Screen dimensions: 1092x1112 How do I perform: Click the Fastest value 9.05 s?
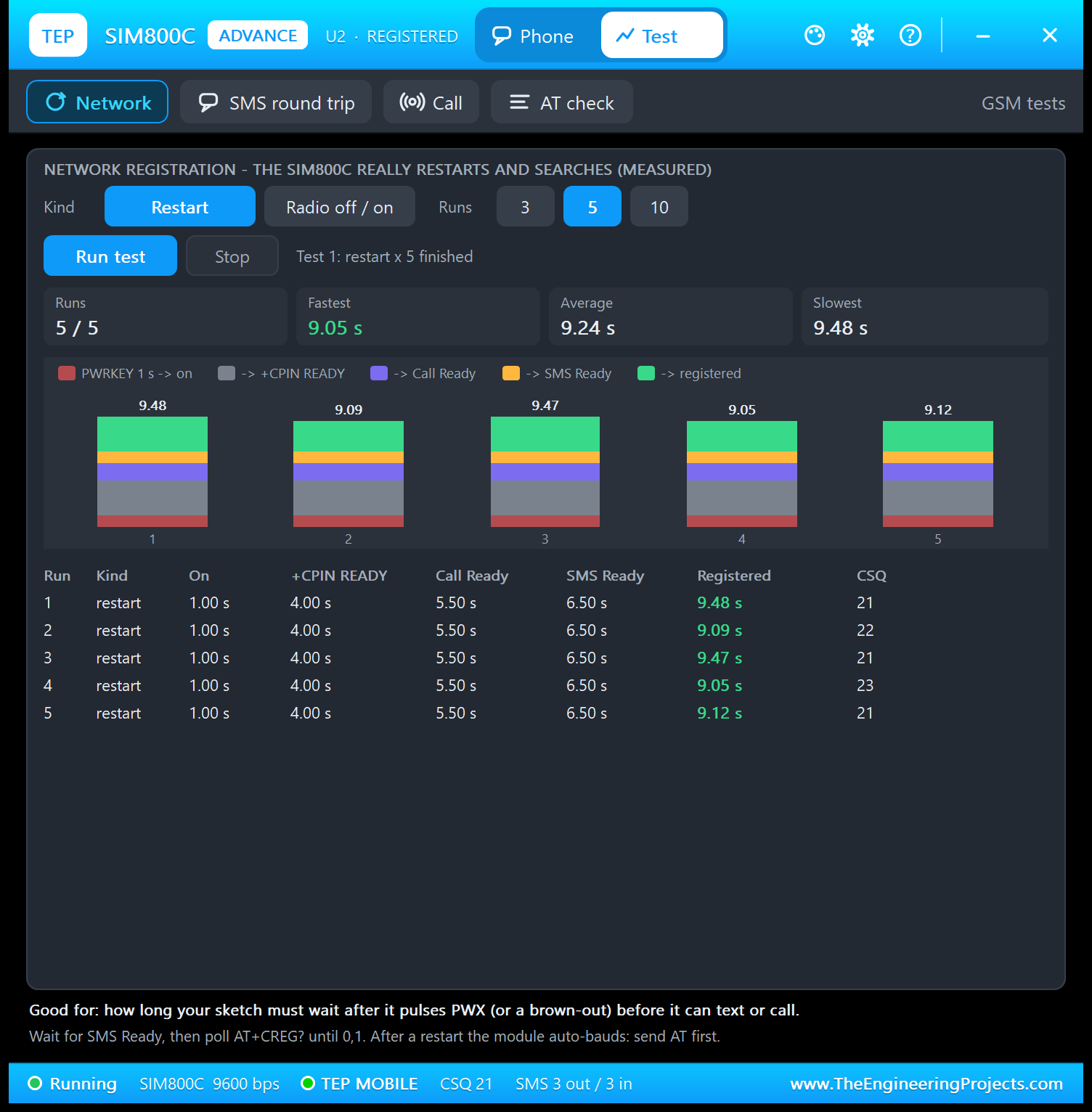click(335, 328)
